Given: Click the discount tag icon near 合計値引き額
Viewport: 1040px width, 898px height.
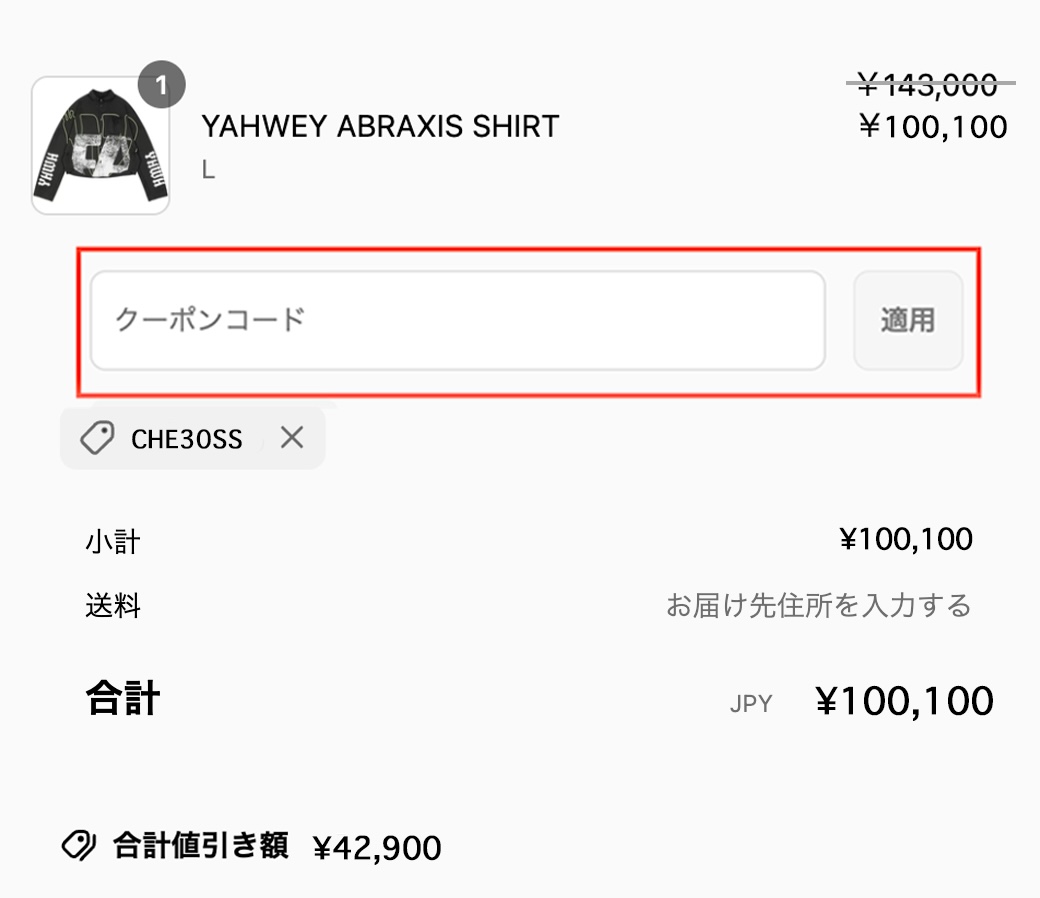Looking at the screenshot, I should click(78, 847).
